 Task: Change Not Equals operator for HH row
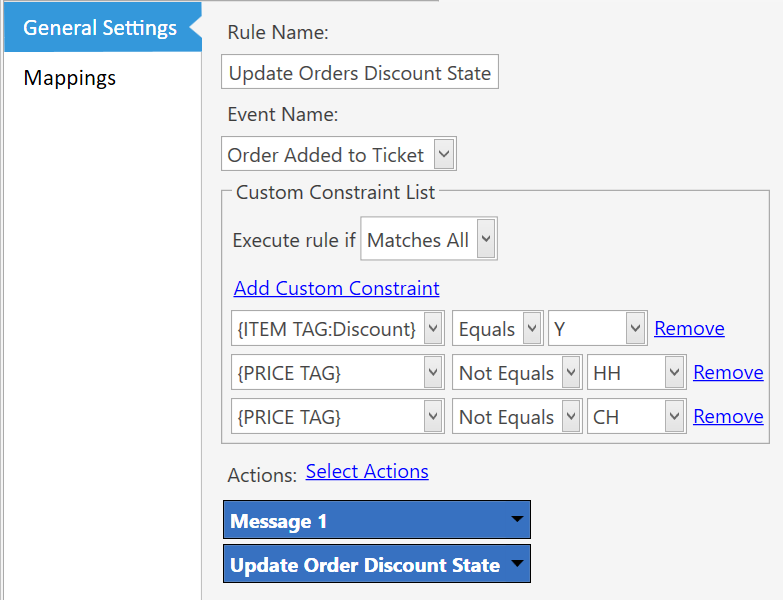(x=516, y=373)
